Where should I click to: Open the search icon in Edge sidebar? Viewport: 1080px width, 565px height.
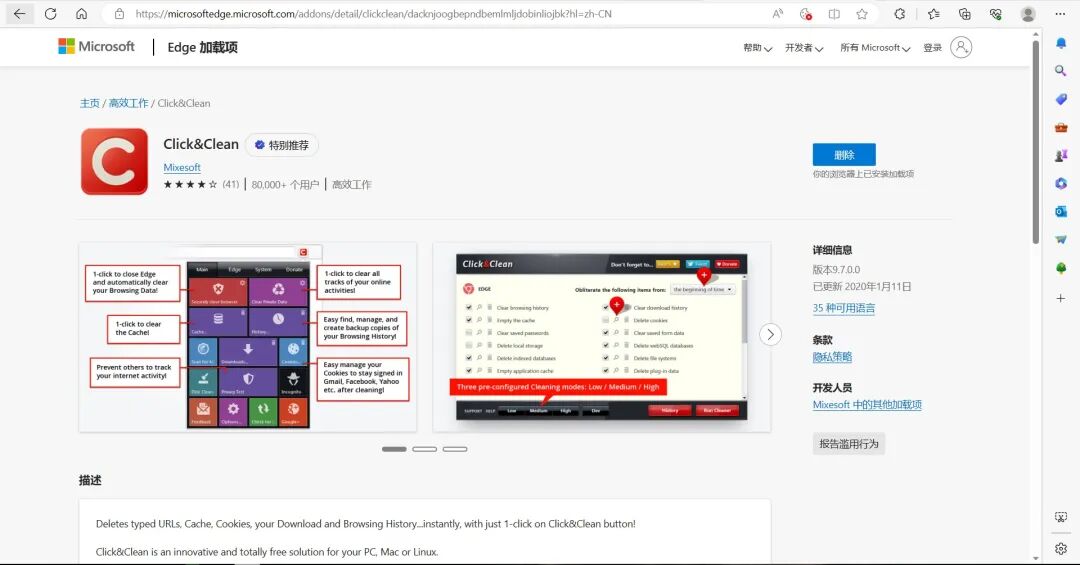tap(1061, 70)
